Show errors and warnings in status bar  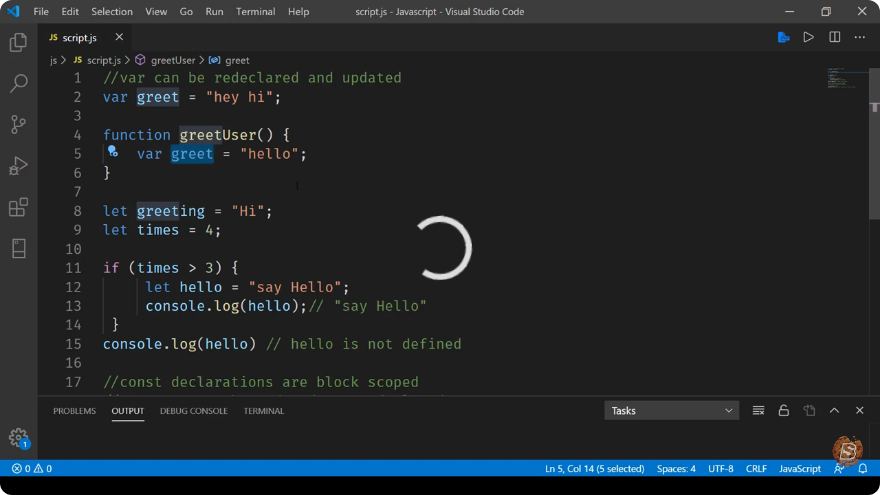click(32, 469)
